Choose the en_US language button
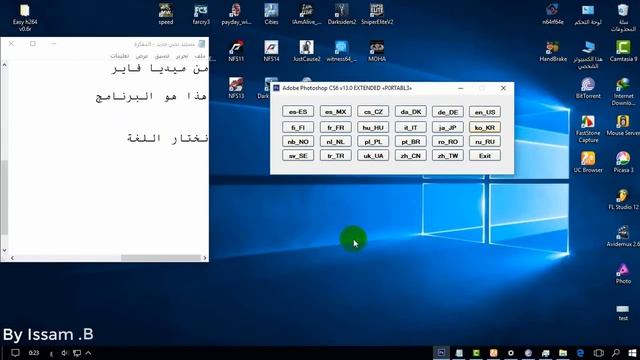Screen dimensions: 640x360 [x=485, y=112]
